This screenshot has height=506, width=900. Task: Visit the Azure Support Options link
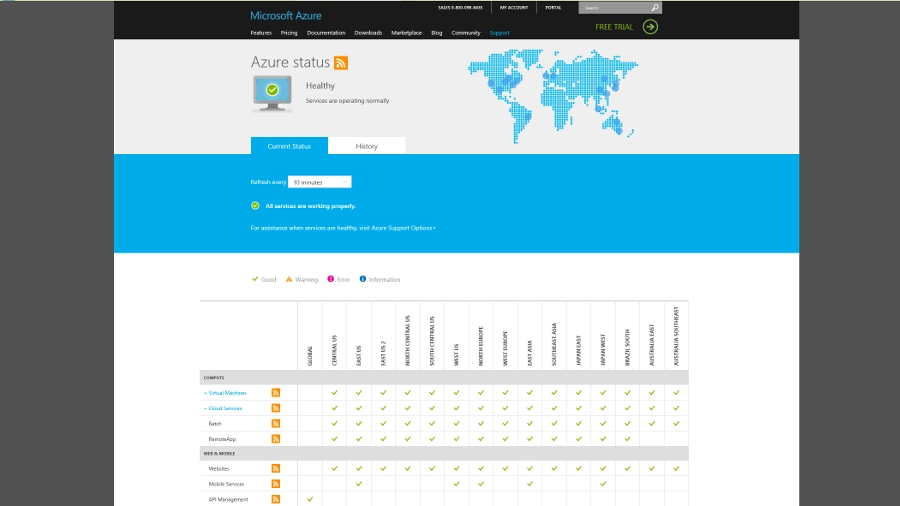[x=403, y=228]
